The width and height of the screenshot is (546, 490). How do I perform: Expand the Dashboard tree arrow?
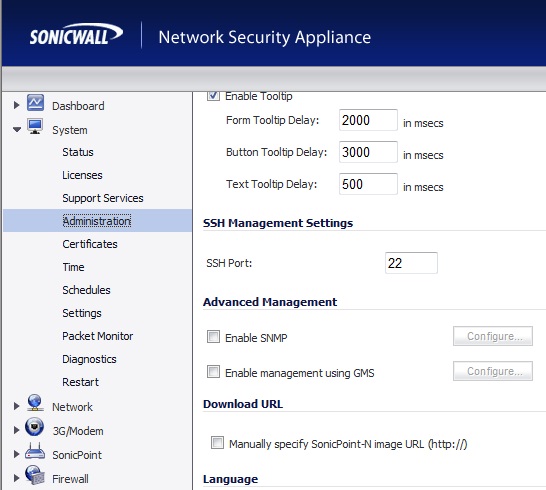coord(16,105)
